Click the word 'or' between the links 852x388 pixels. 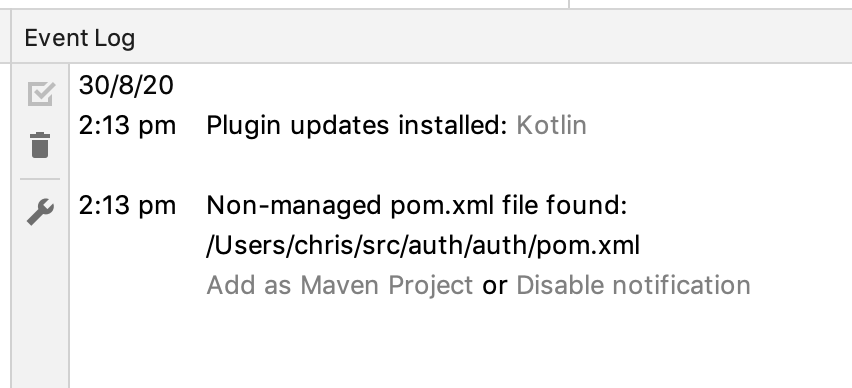click(x=494, y=286)
